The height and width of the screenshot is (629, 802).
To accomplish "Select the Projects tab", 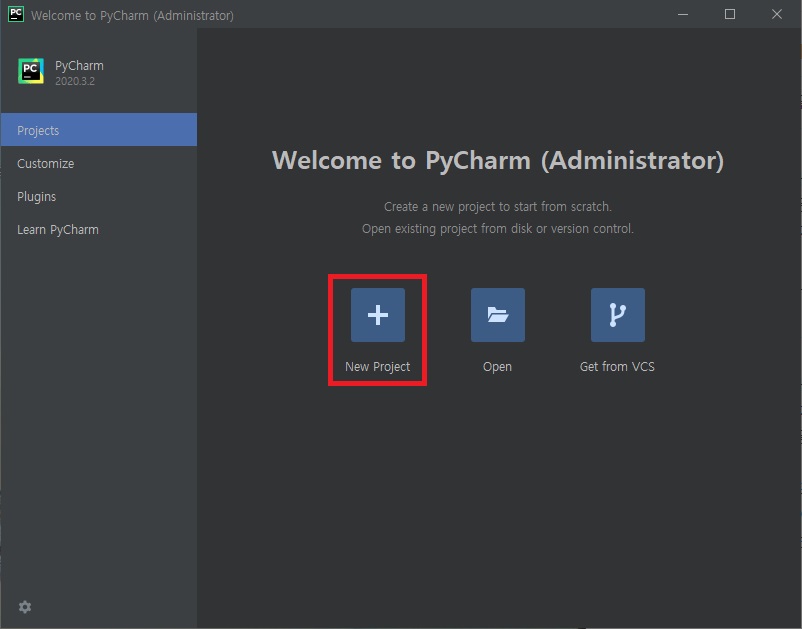I will tap(99, 130).
